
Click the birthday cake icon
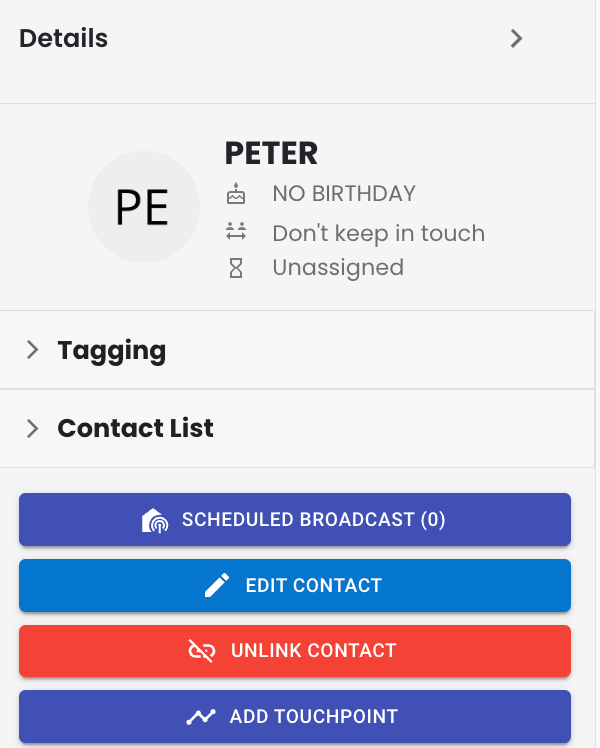coord(236,194)
